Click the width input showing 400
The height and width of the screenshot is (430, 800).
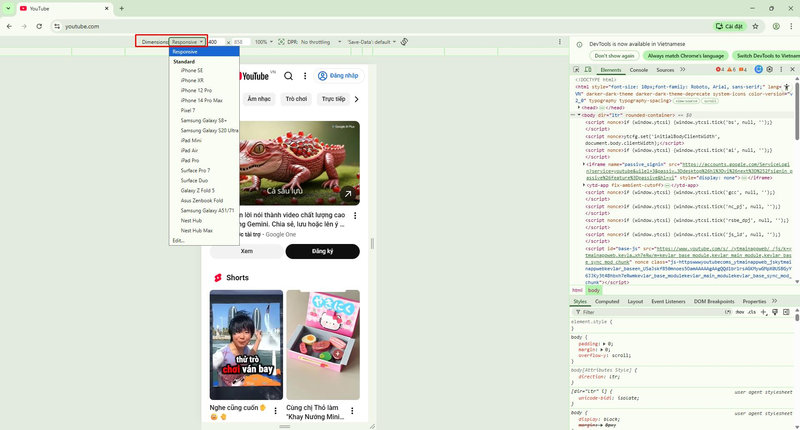tap(216, 42)
